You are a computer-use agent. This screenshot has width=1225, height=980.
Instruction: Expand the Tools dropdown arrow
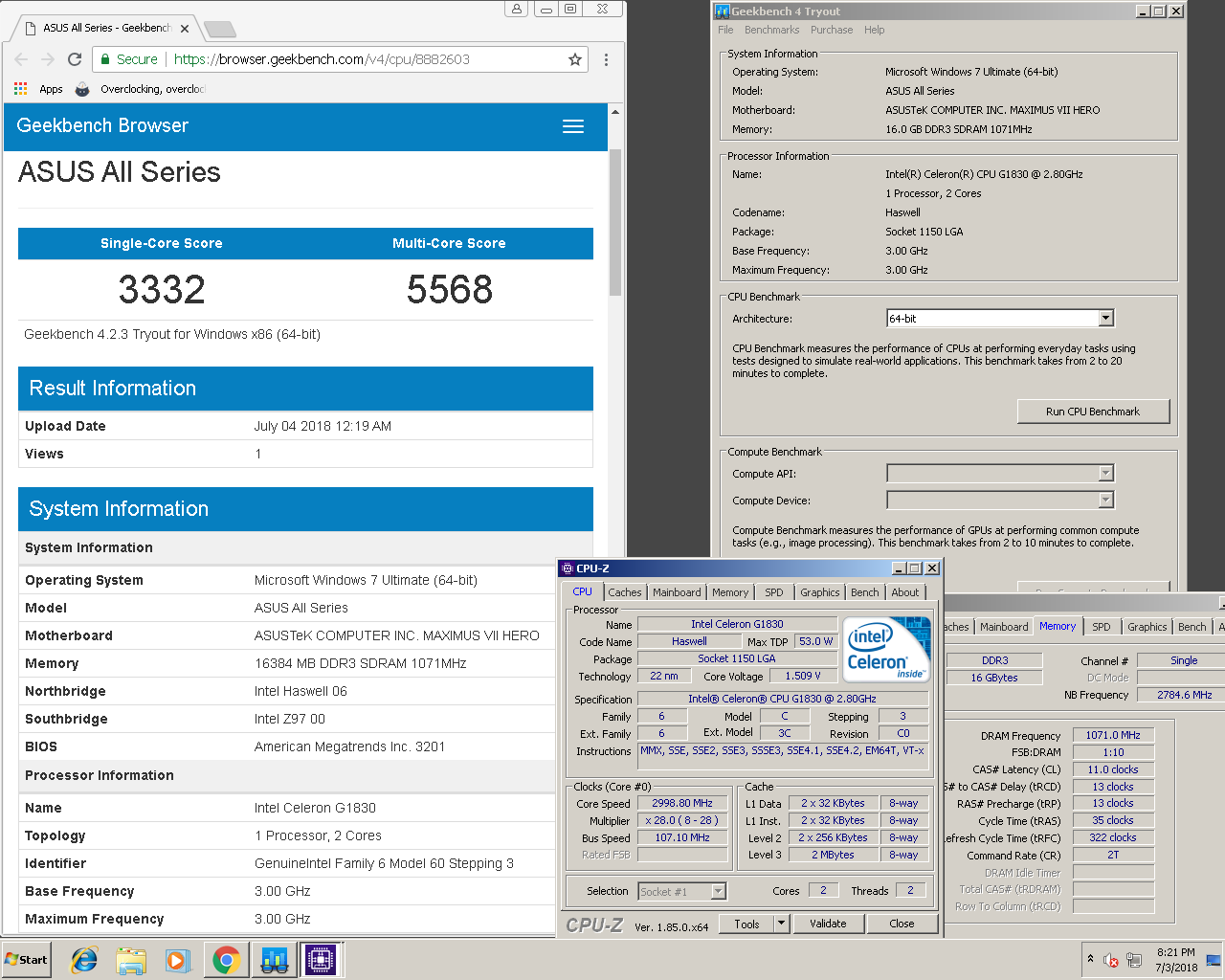pos(782,924)
